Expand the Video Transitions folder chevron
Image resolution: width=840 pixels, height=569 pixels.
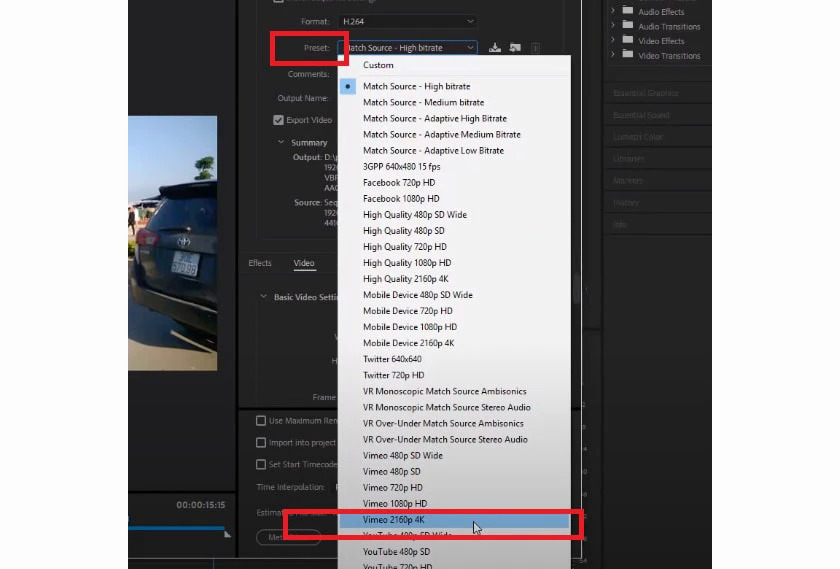(x=613, y=55)
